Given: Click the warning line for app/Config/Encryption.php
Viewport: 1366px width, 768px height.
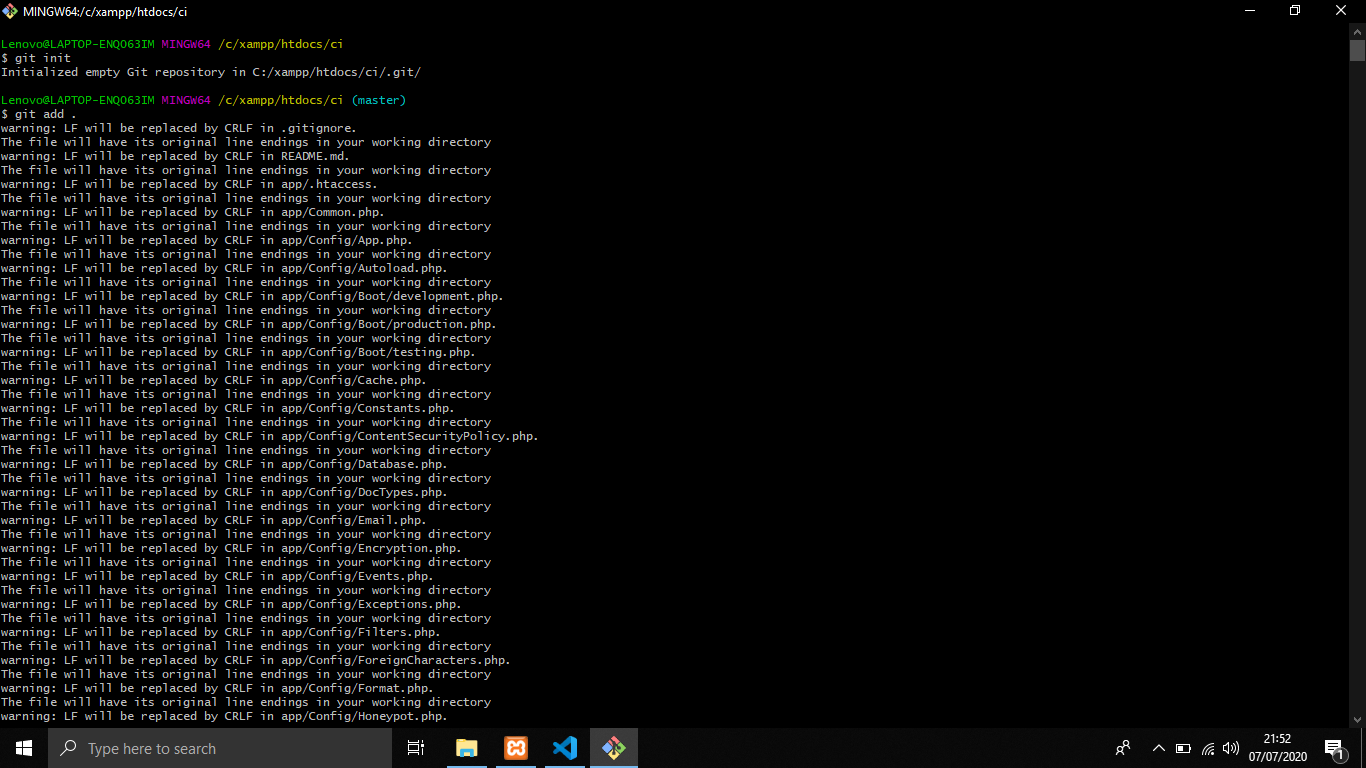Looking at the screenshot, I should click(231, 548).
